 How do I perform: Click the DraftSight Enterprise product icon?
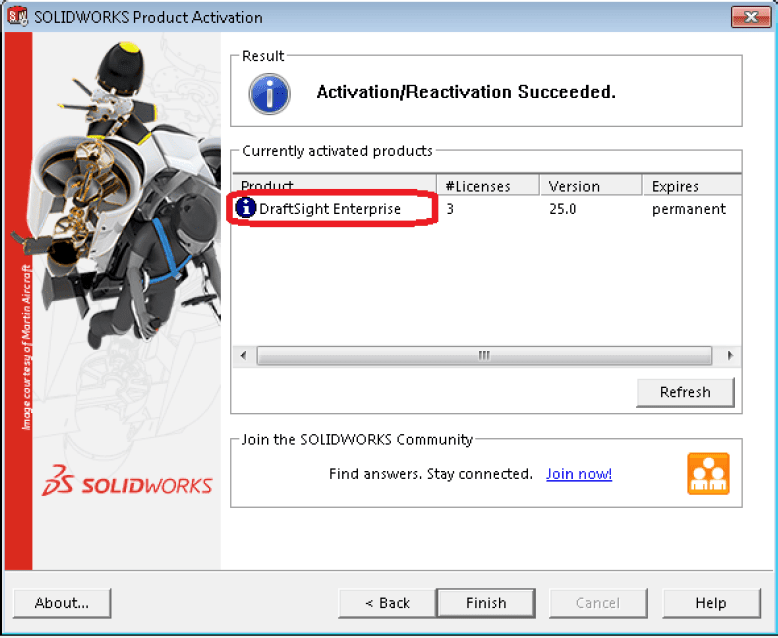coord(246,209)
